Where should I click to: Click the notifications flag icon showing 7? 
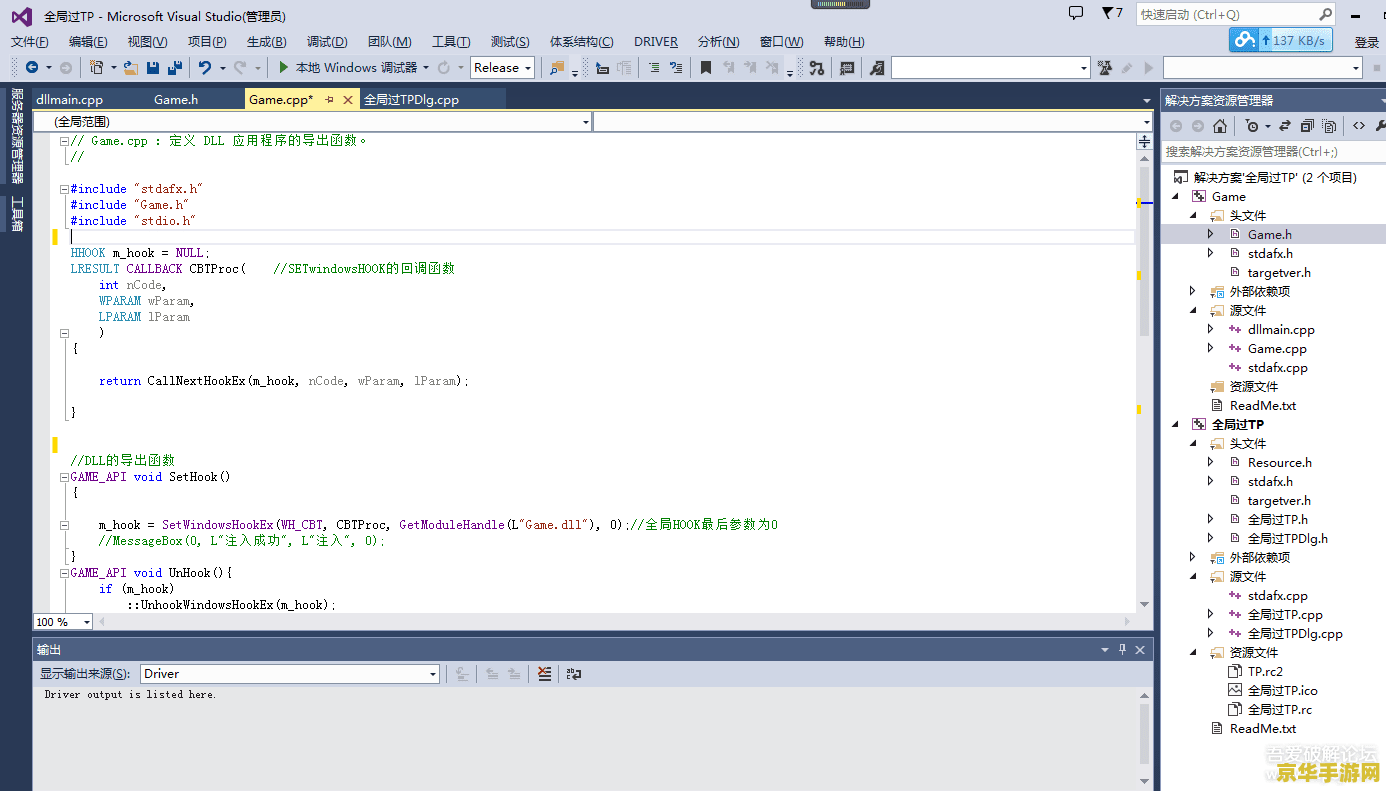coord(1112,13)
